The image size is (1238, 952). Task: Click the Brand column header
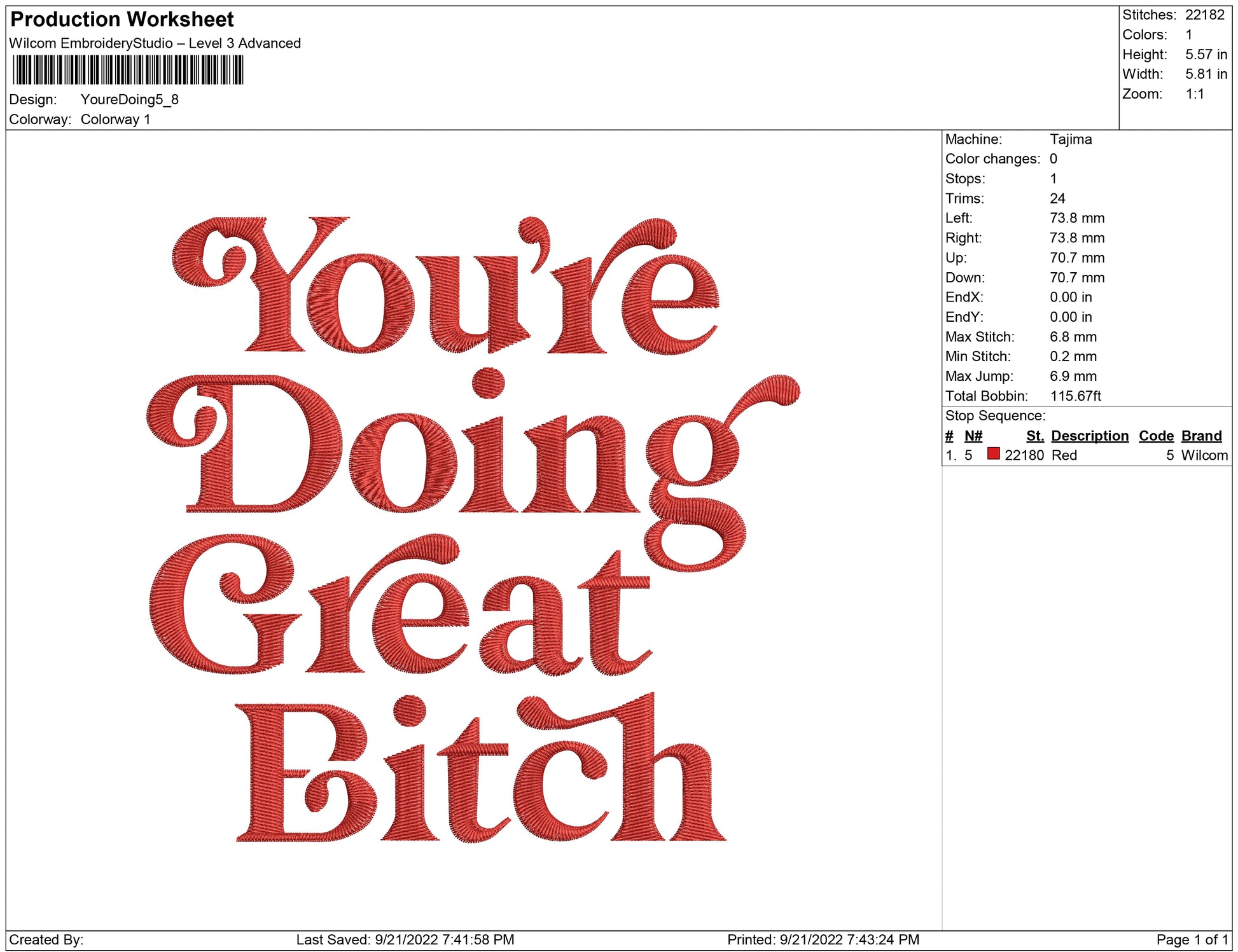1201,436
